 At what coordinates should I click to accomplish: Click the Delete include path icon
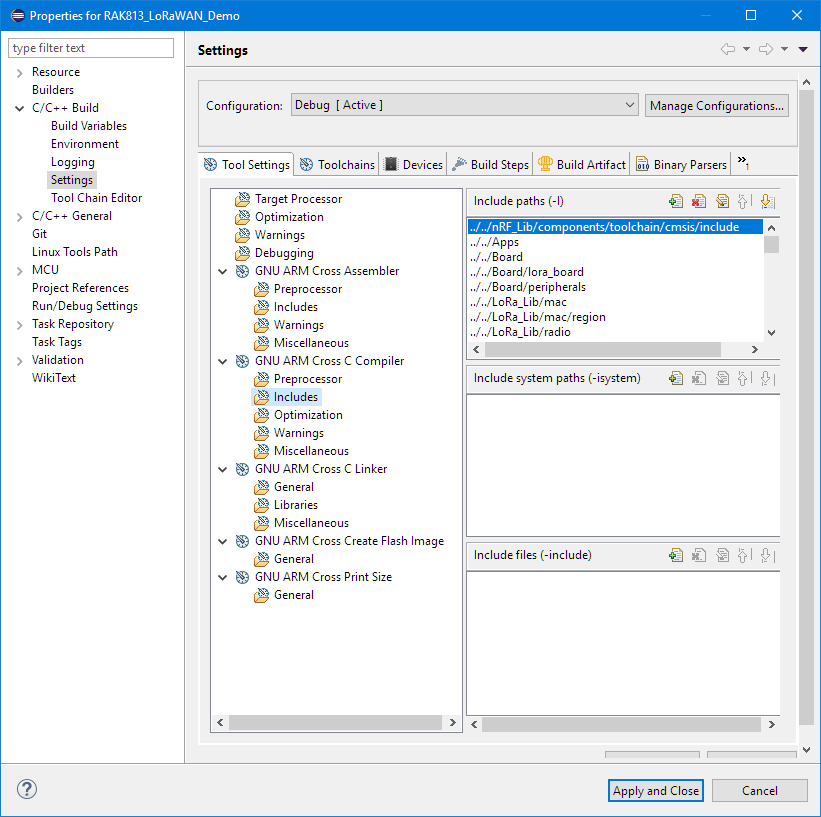(x=699, y=201)
